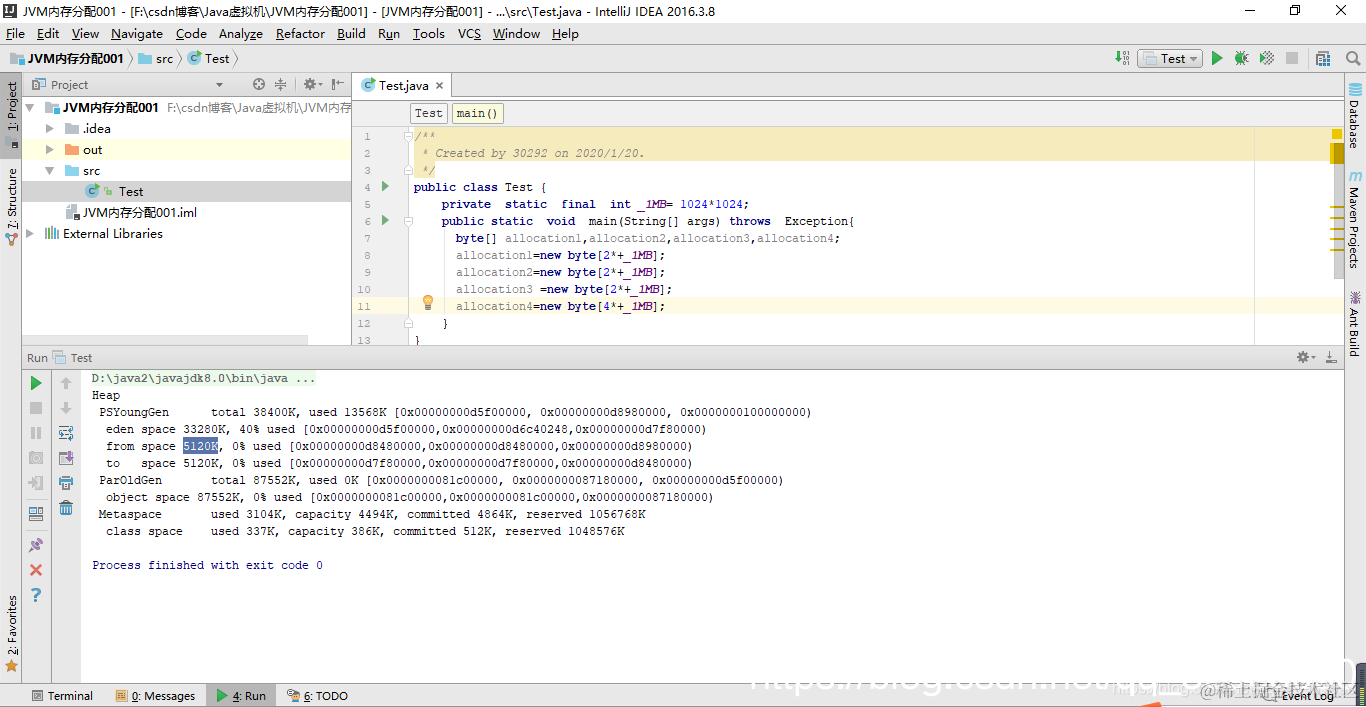Click main() breadcrumb in editor
Viewport: 1366px width, 707px height.
[477, 113]
